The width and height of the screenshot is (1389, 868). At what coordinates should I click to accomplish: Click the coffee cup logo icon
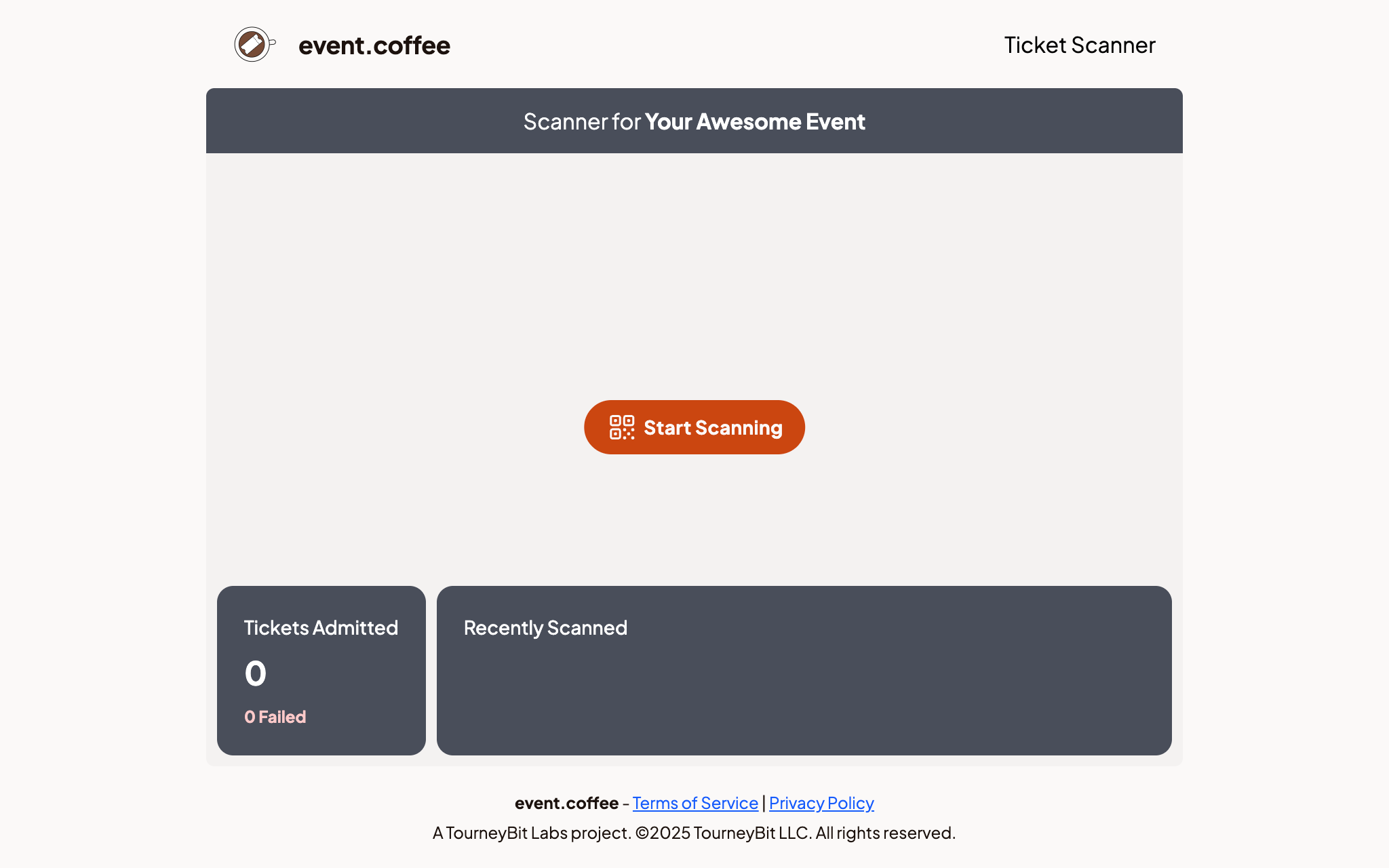coord(252,44)
